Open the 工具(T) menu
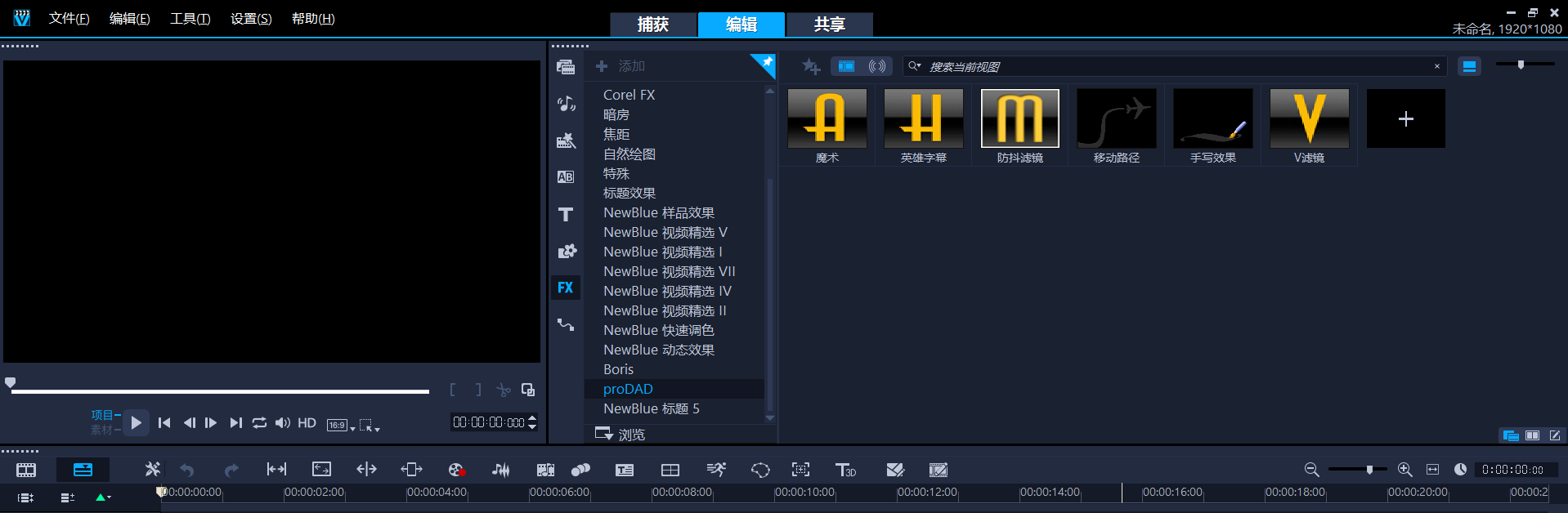 190,19
